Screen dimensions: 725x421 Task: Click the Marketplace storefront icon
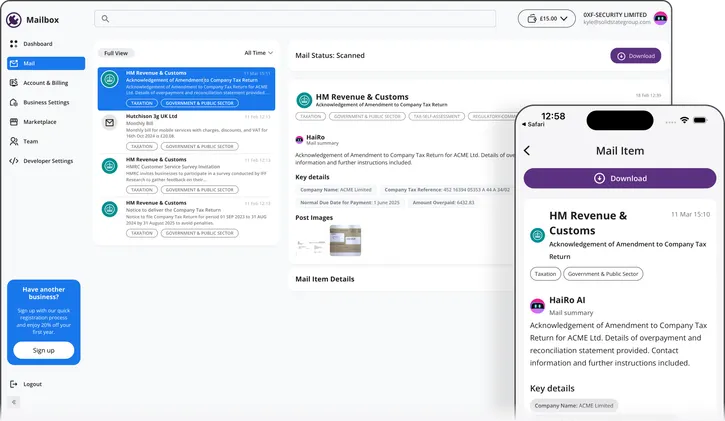tap(13, 122)
